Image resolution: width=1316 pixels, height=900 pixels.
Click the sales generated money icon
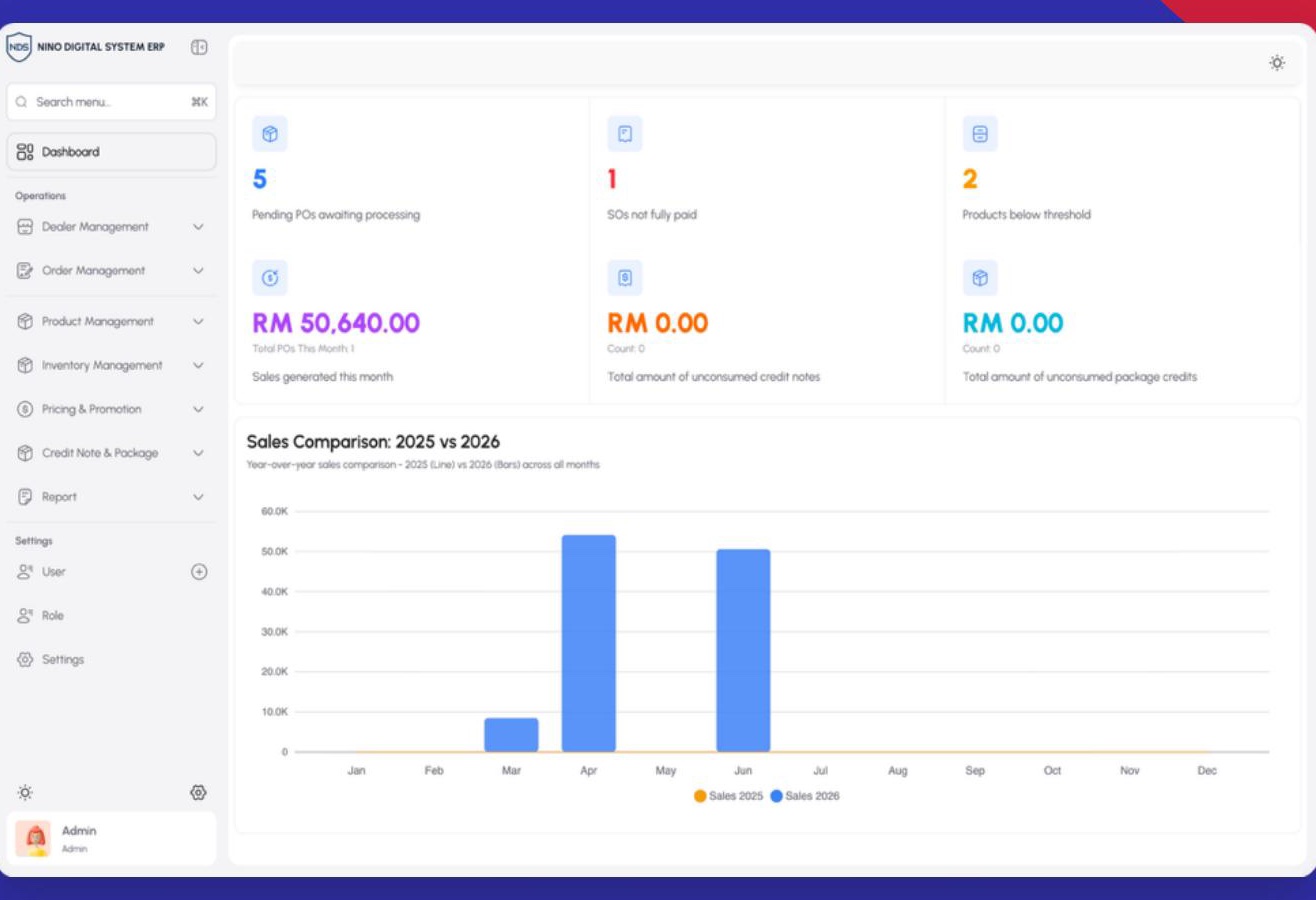coord(269,278)
